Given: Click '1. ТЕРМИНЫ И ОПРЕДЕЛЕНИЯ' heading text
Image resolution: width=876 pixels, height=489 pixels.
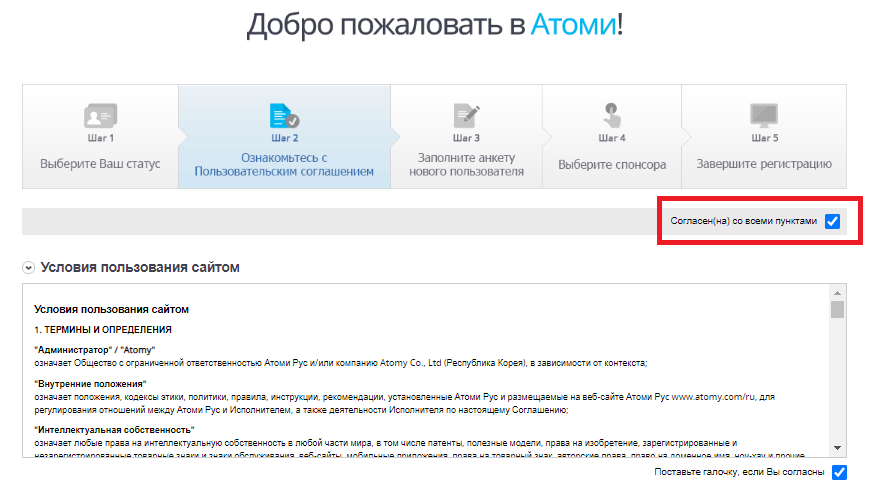Looking at the screenshot, I should coord(103,330).
